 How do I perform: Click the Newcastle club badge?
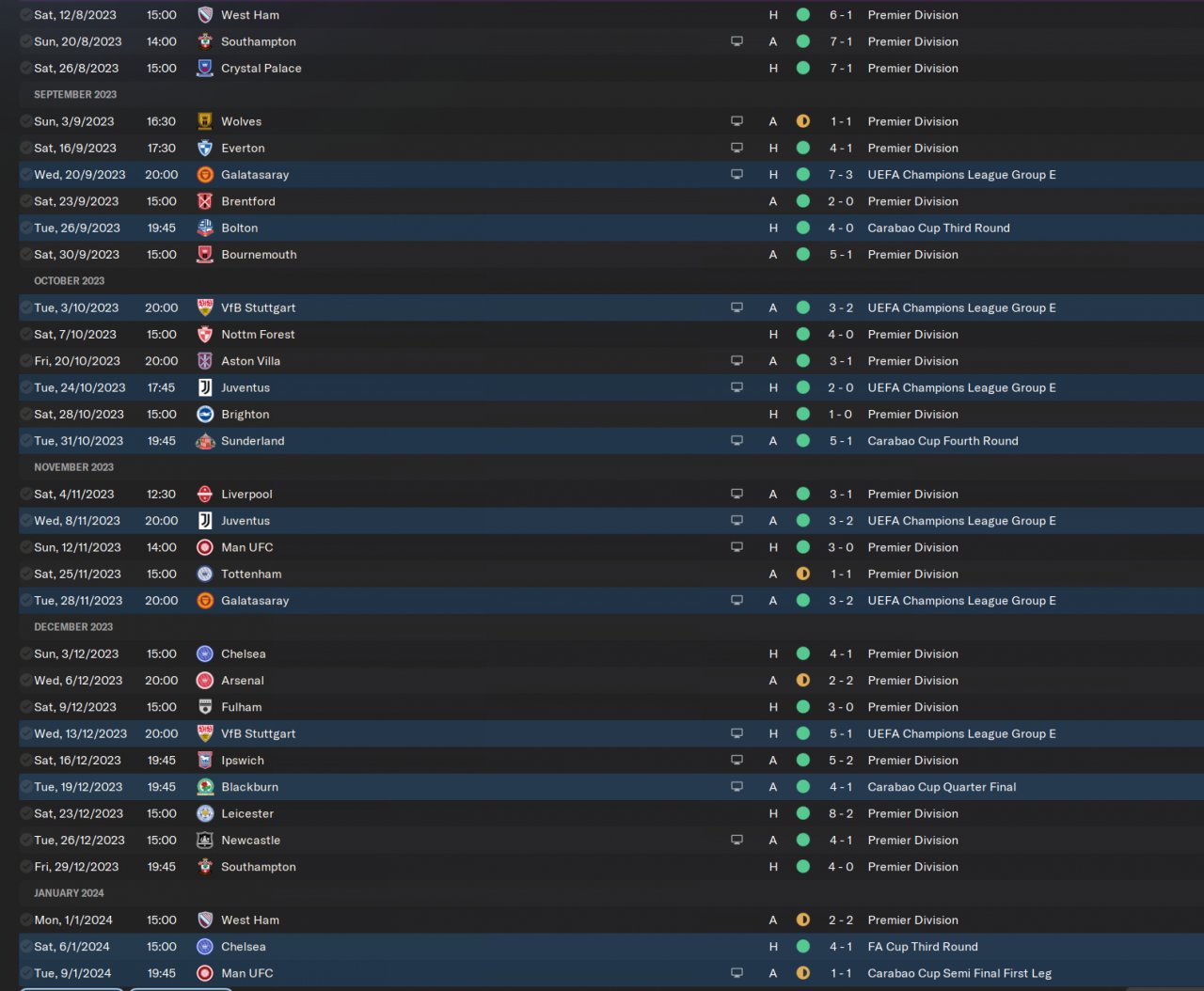(205, 841)
